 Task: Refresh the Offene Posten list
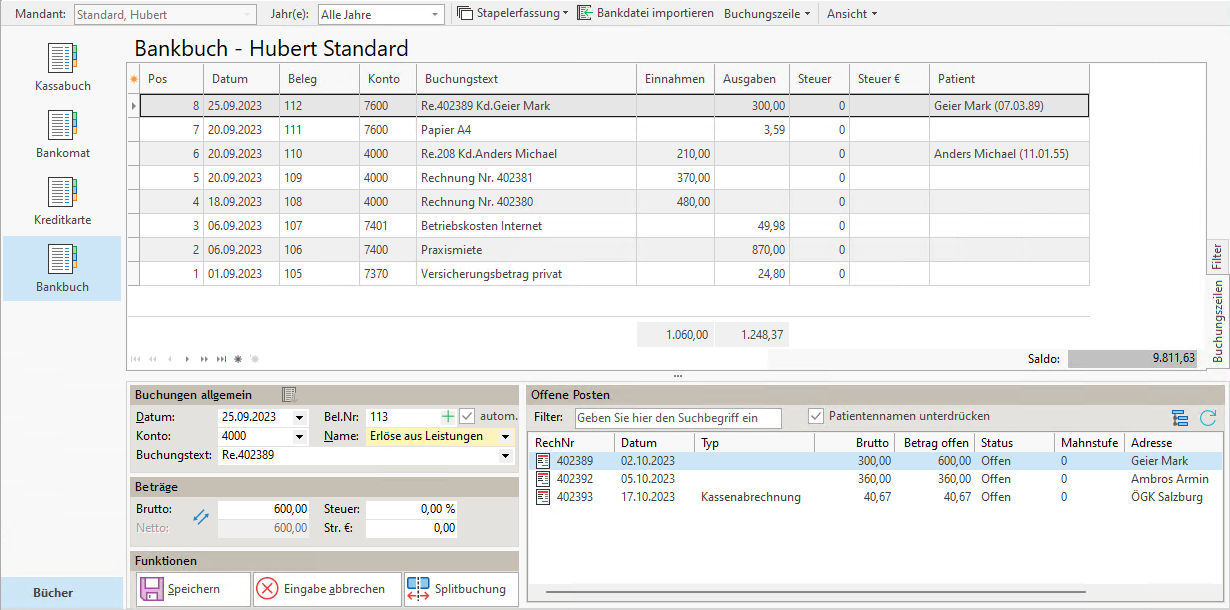click(x=1208, y=418)
